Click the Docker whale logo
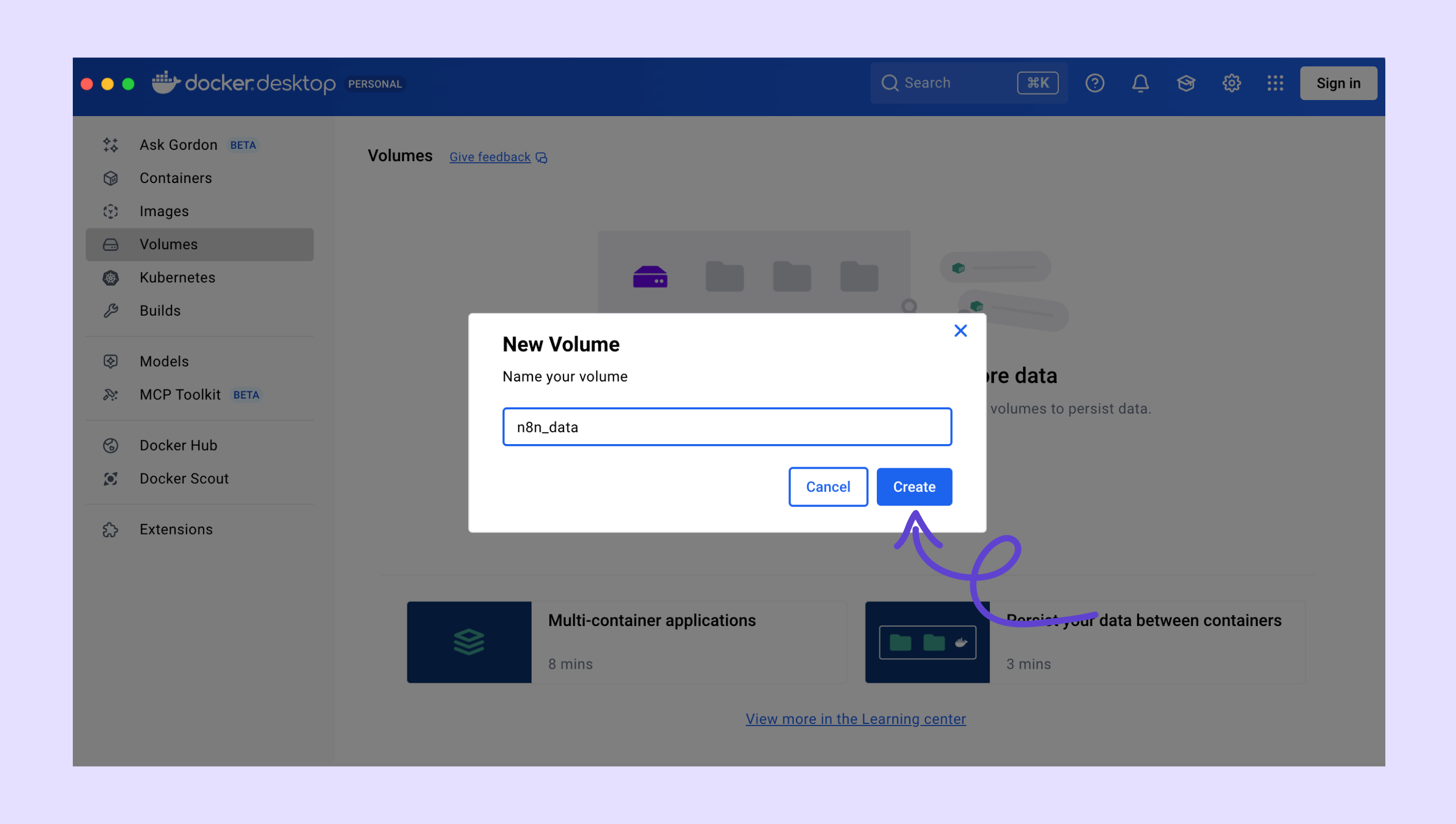Viewport: 1456px width, 824px height. click(166, 82)
